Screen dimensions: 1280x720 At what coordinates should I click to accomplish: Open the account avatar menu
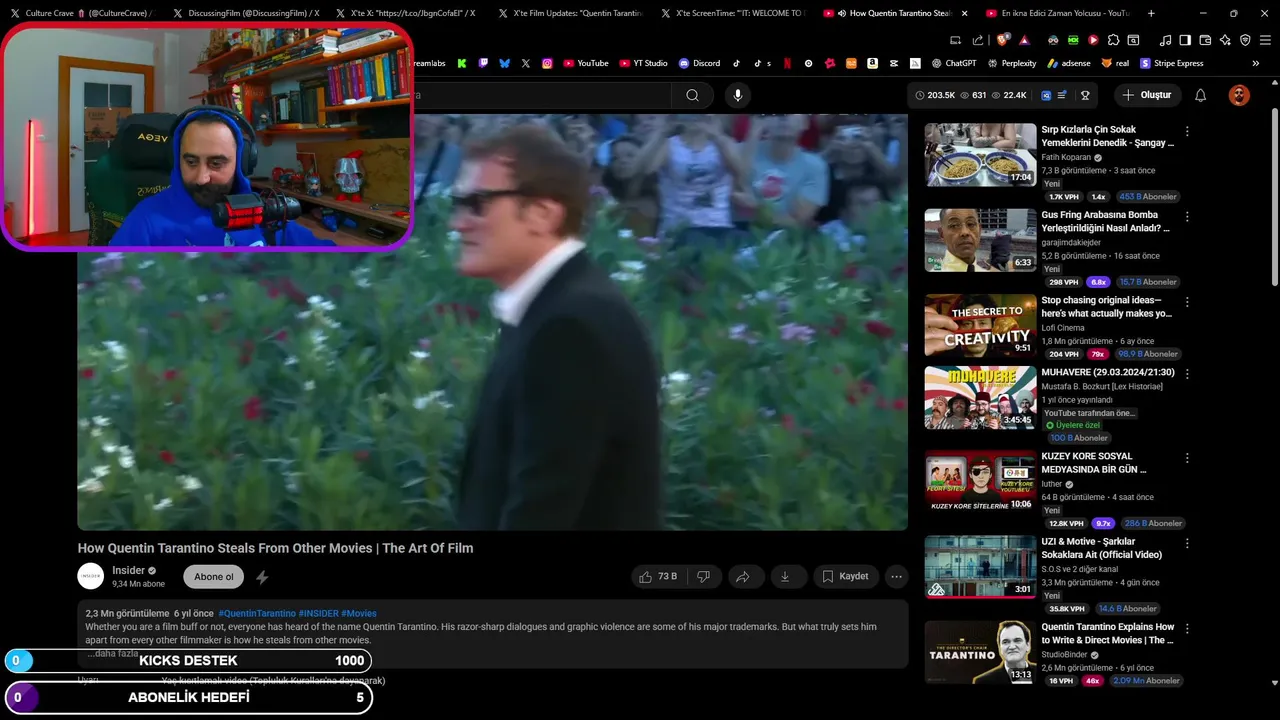1239,95
